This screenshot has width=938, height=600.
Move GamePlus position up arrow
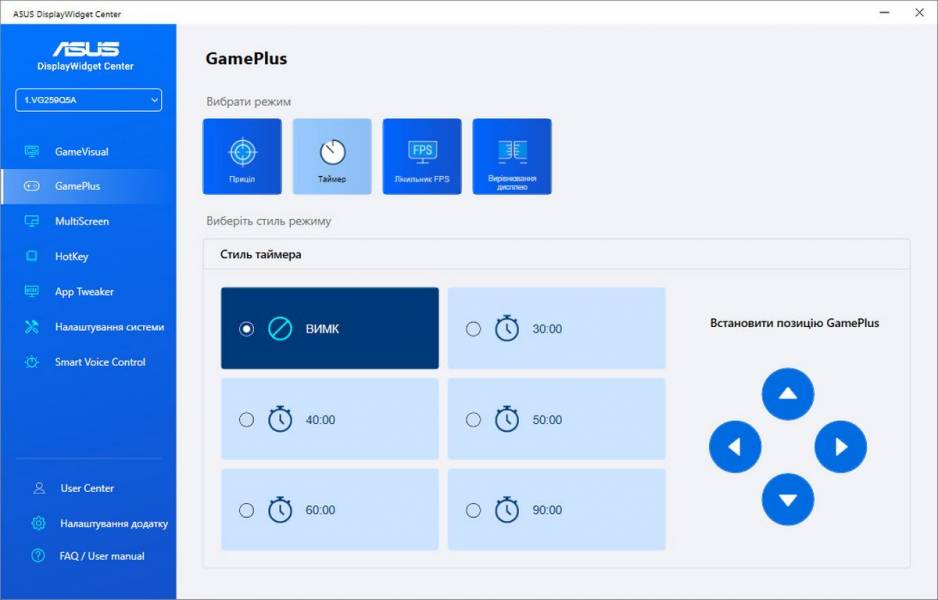788,394
